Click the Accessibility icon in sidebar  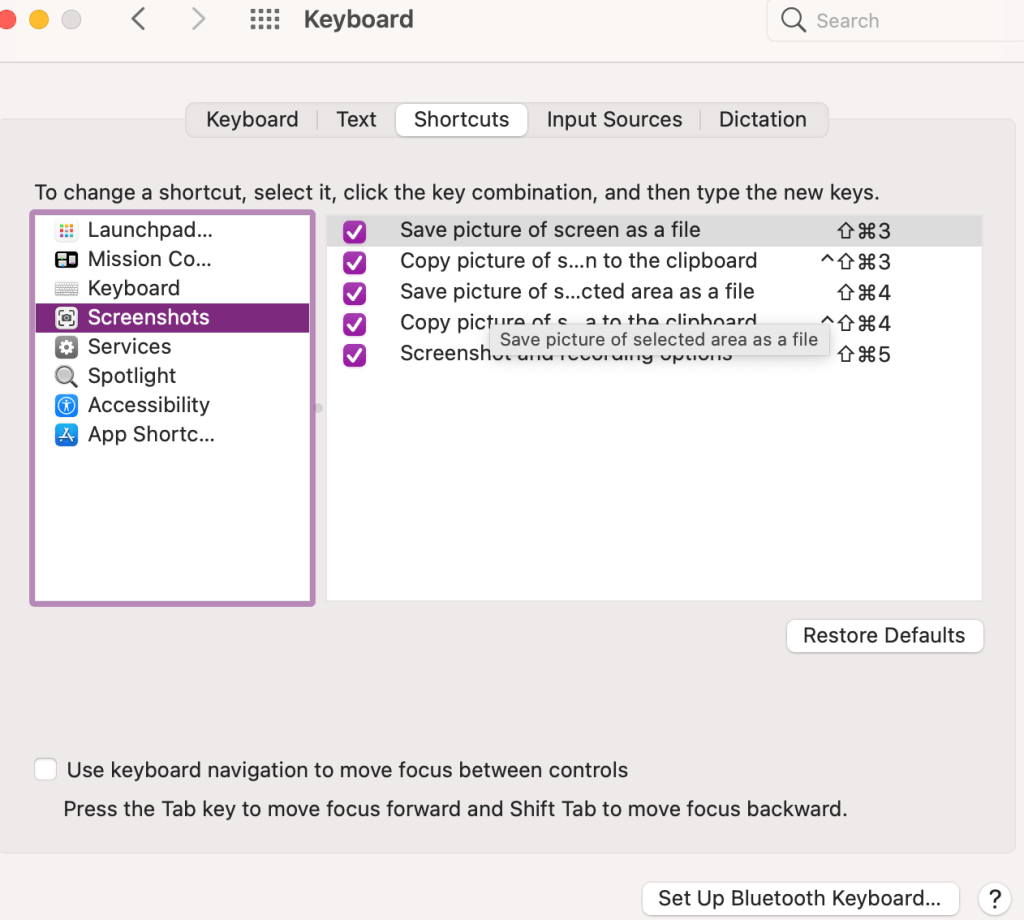tap(66, 405)
